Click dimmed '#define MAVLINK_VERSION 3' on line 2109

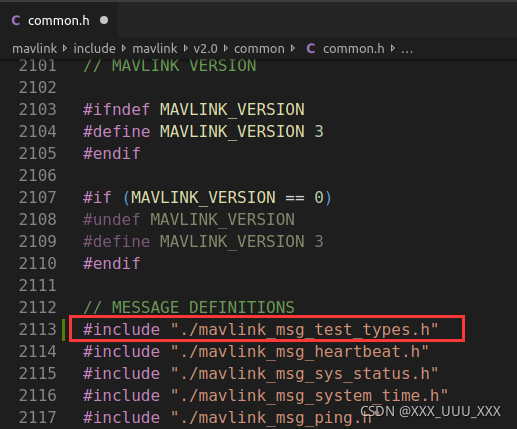(203, 241)
